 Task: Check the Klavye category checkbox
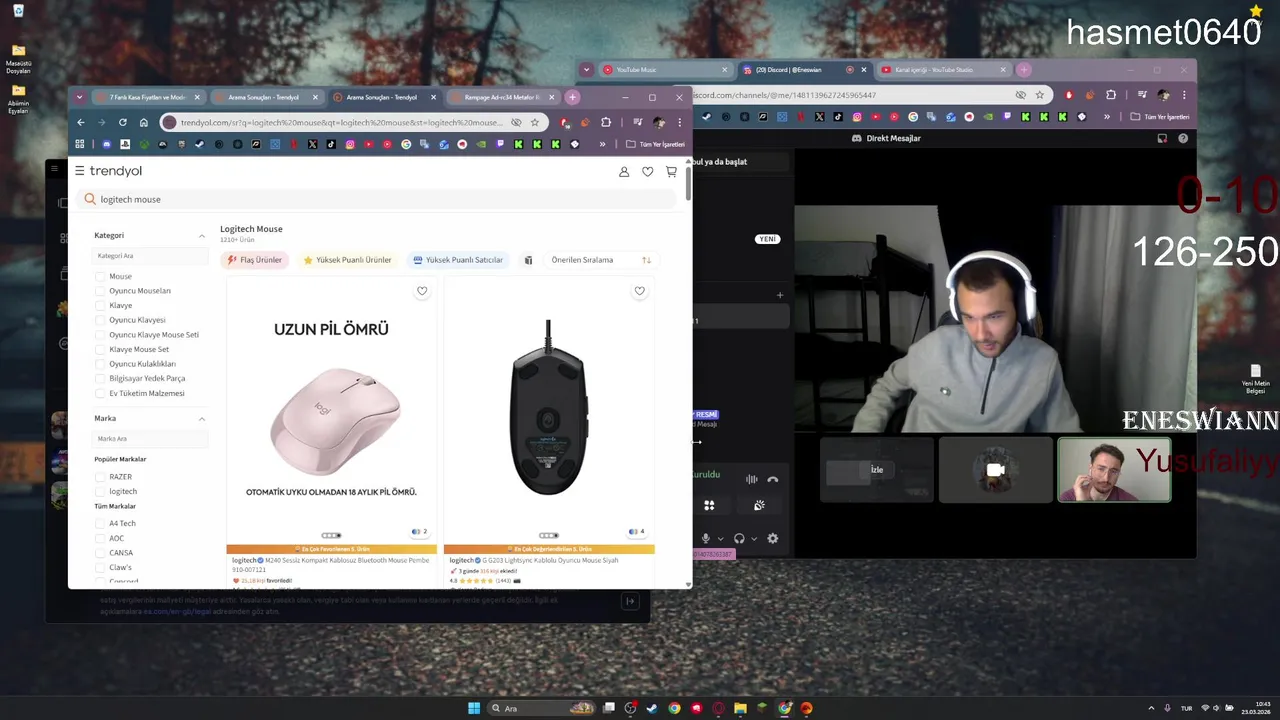coord(100,305)
